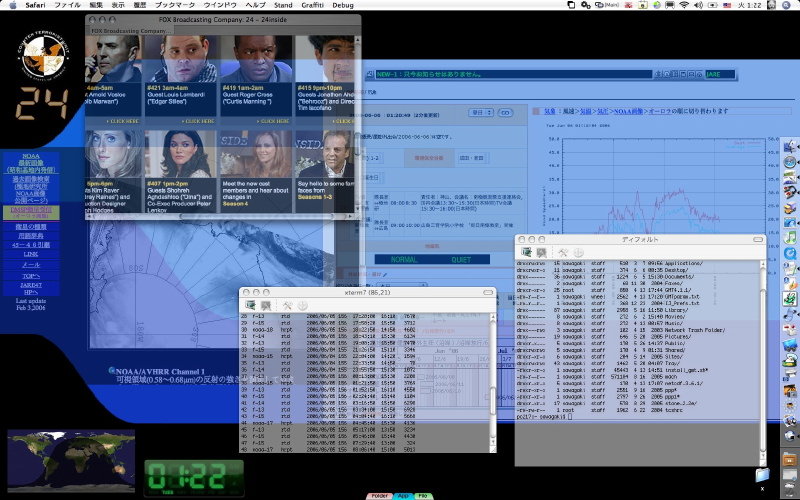The width and height of the screenshot is (800, 500).
Task: Select the FOX Broadcasting Company tab
Action: tap(130, 31)
